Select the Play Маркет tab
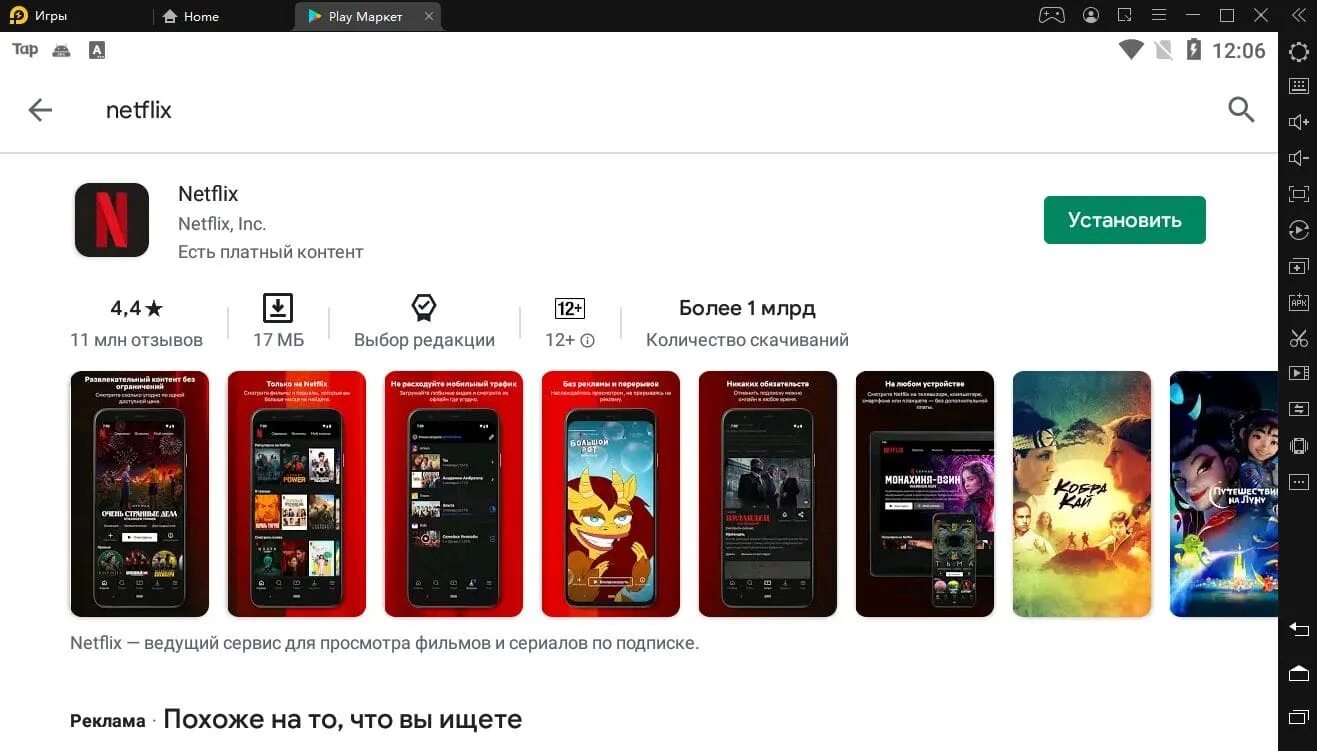 (366, 16)
